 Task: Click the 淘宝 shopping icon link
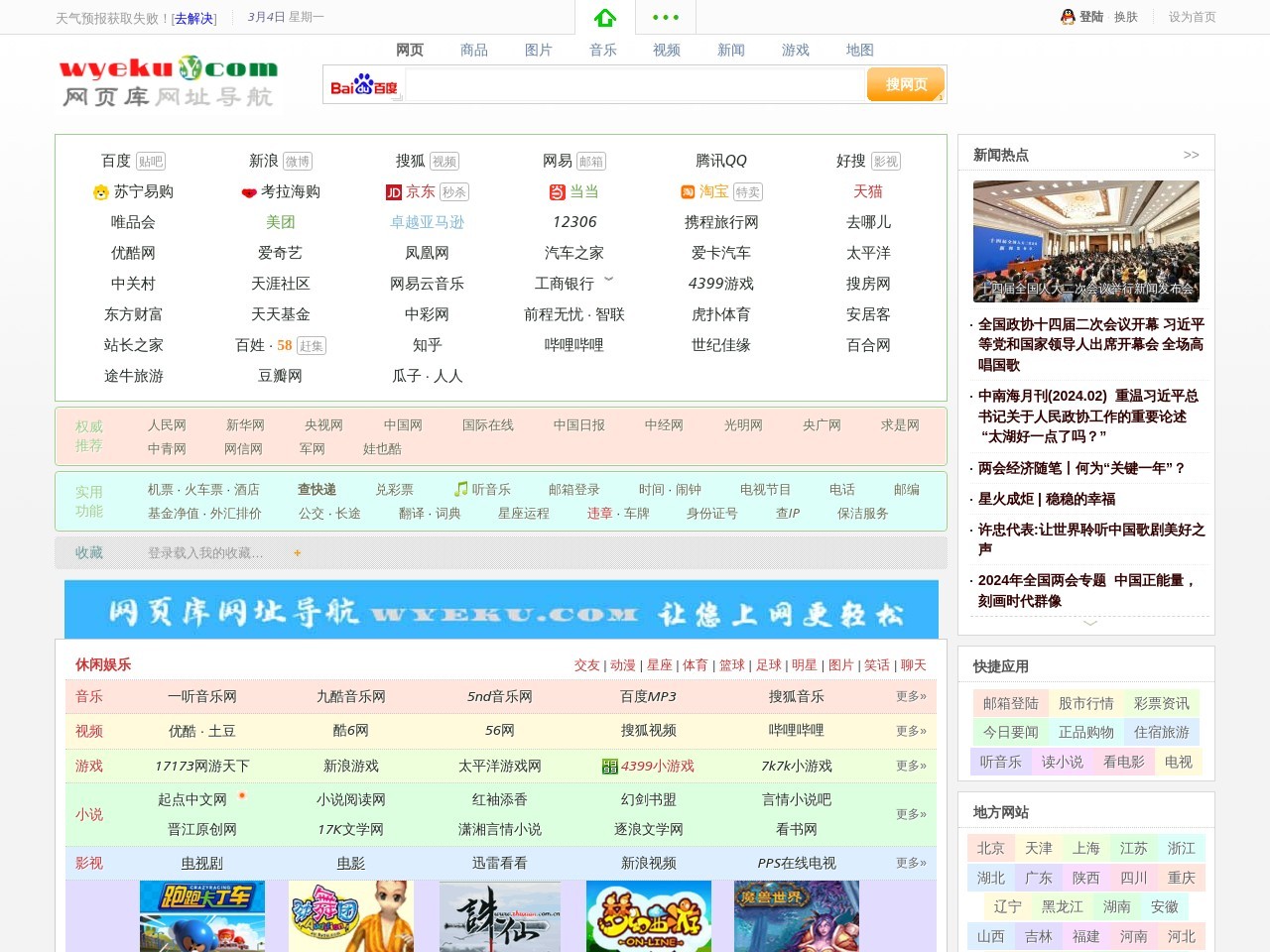(688, 192)
